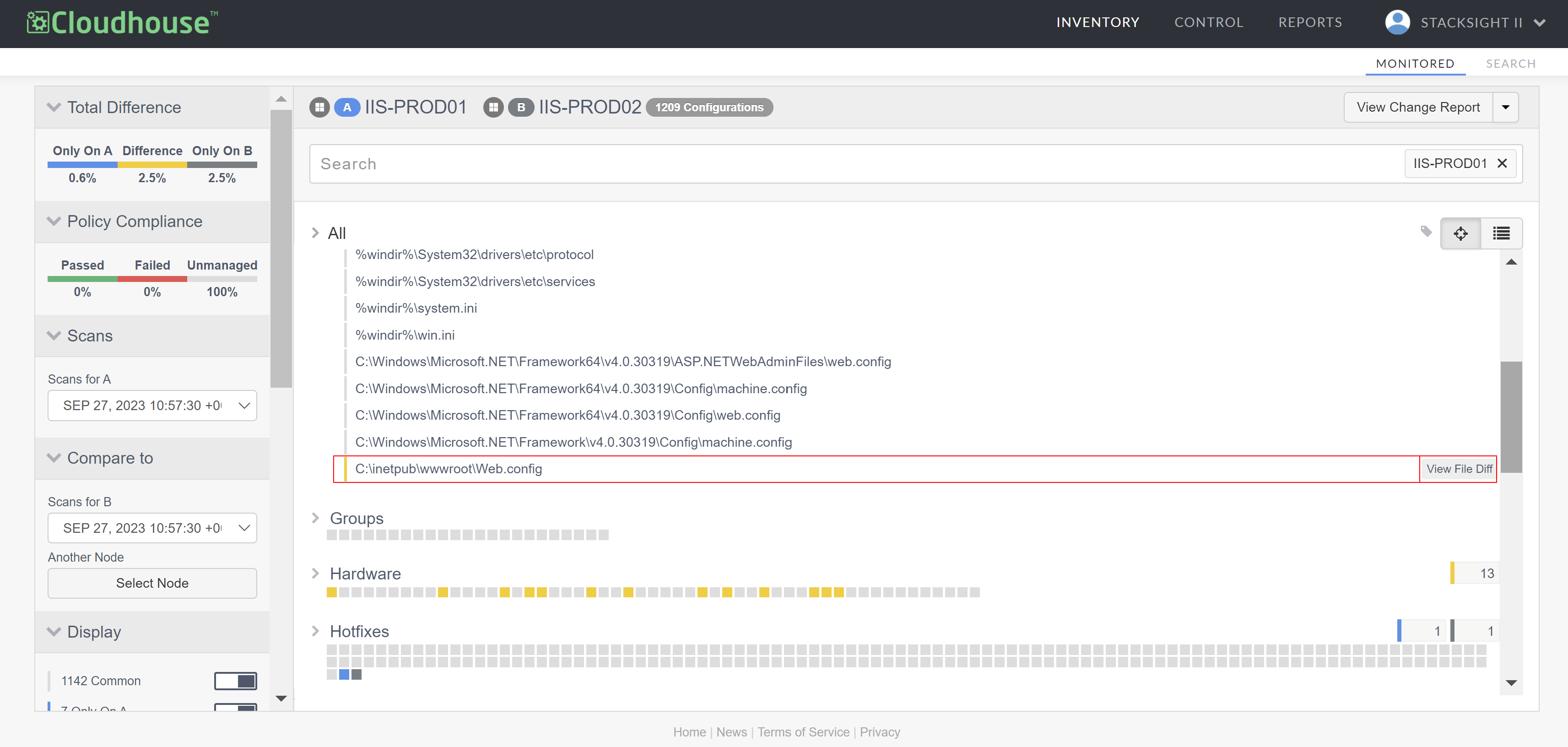The width and height of the screenshot is (1568, 747).
Task: Switch to the crosshair visual view
Action: click(x=1460, y=233)
